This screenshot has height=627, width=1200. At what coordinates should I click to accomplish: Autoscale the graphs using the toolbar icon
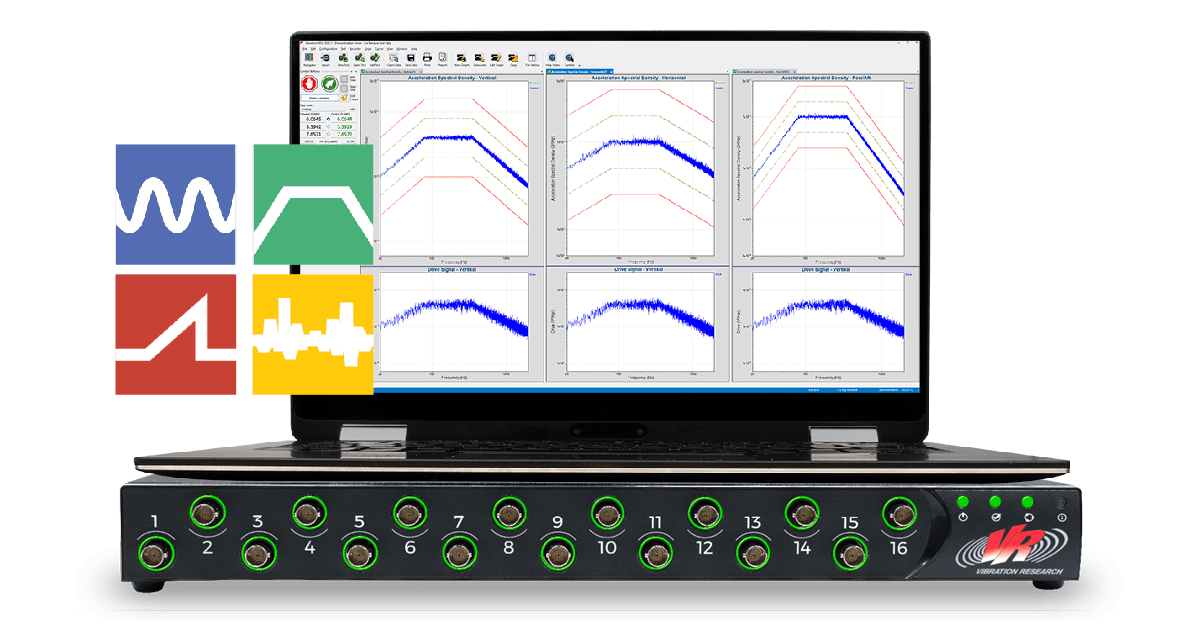coord(478,56)
